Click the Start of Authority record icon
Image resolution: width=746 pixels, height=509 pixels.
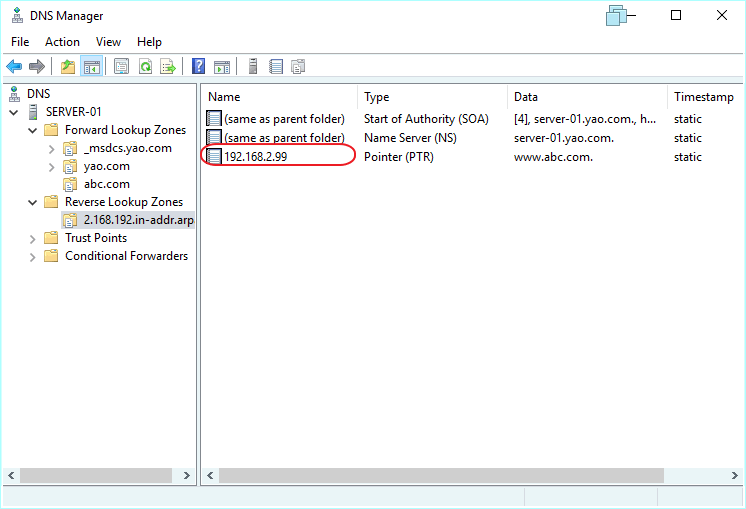click(214, 118)
